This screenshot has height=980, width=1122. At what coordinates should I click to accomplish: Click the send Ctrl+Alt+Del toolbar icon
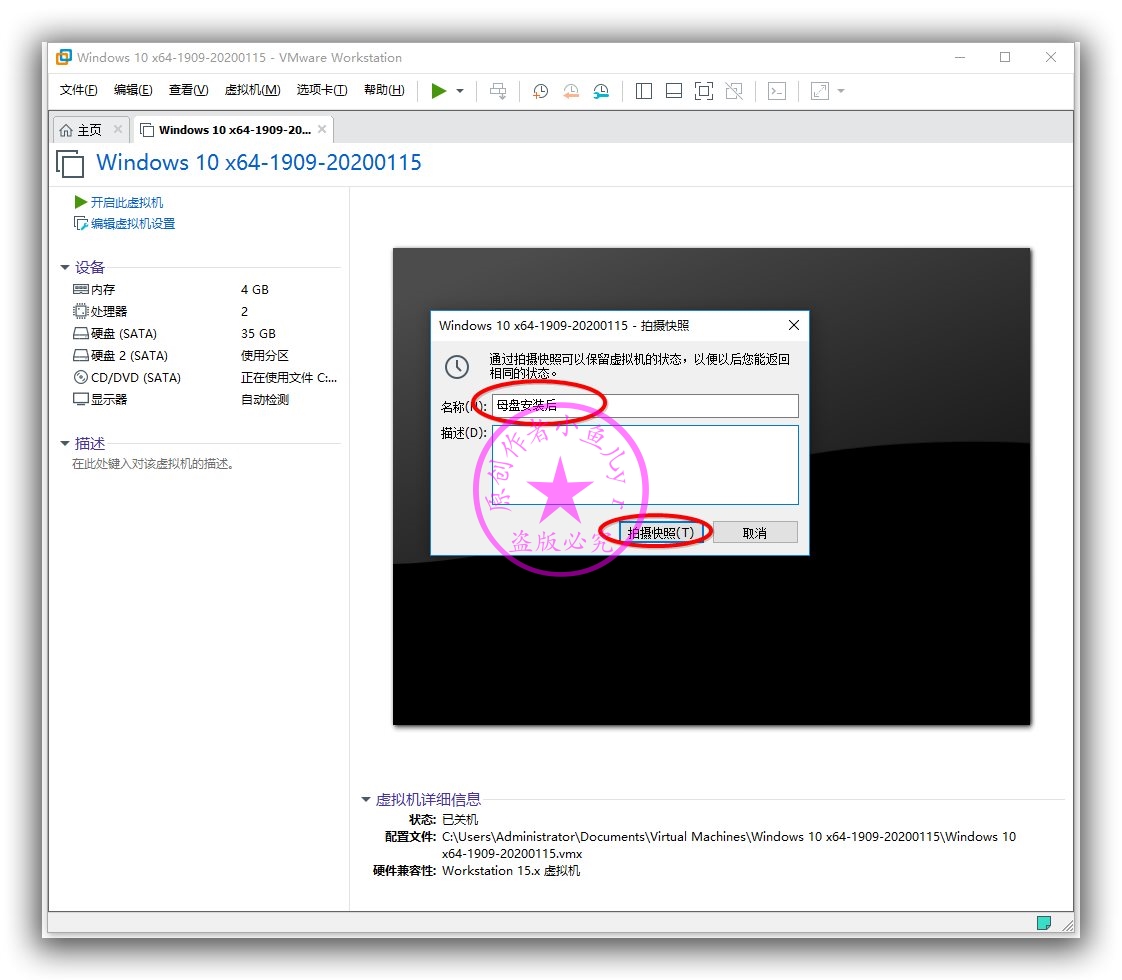tap(498, 91)
